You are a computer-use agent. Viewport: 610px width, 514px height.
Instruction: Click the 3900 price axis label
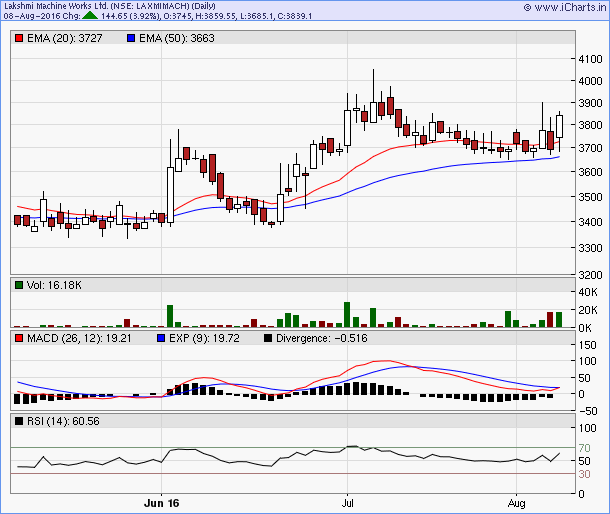tap(590, 103)
